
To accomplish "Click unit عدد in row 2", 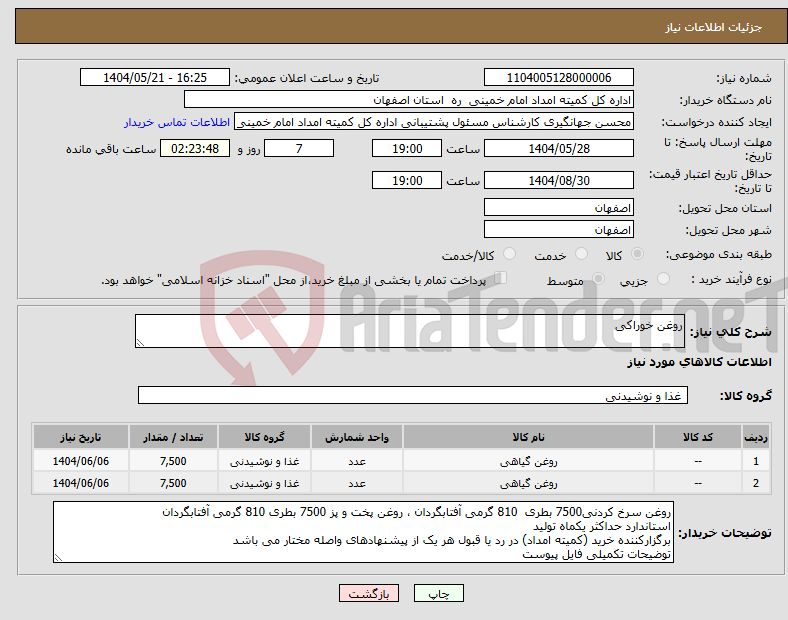I will tap(357, 483).
